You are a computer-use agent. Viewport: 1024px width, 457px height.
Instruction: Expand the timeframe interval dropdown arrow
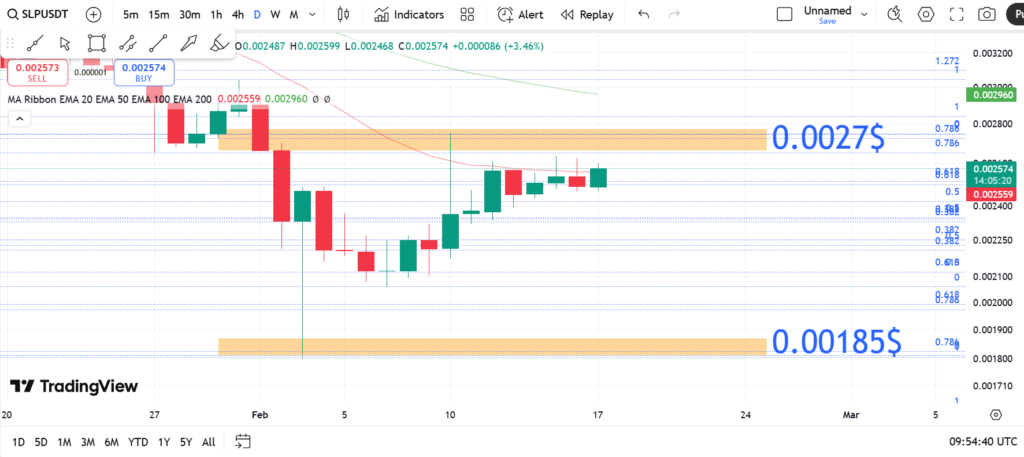314,15
